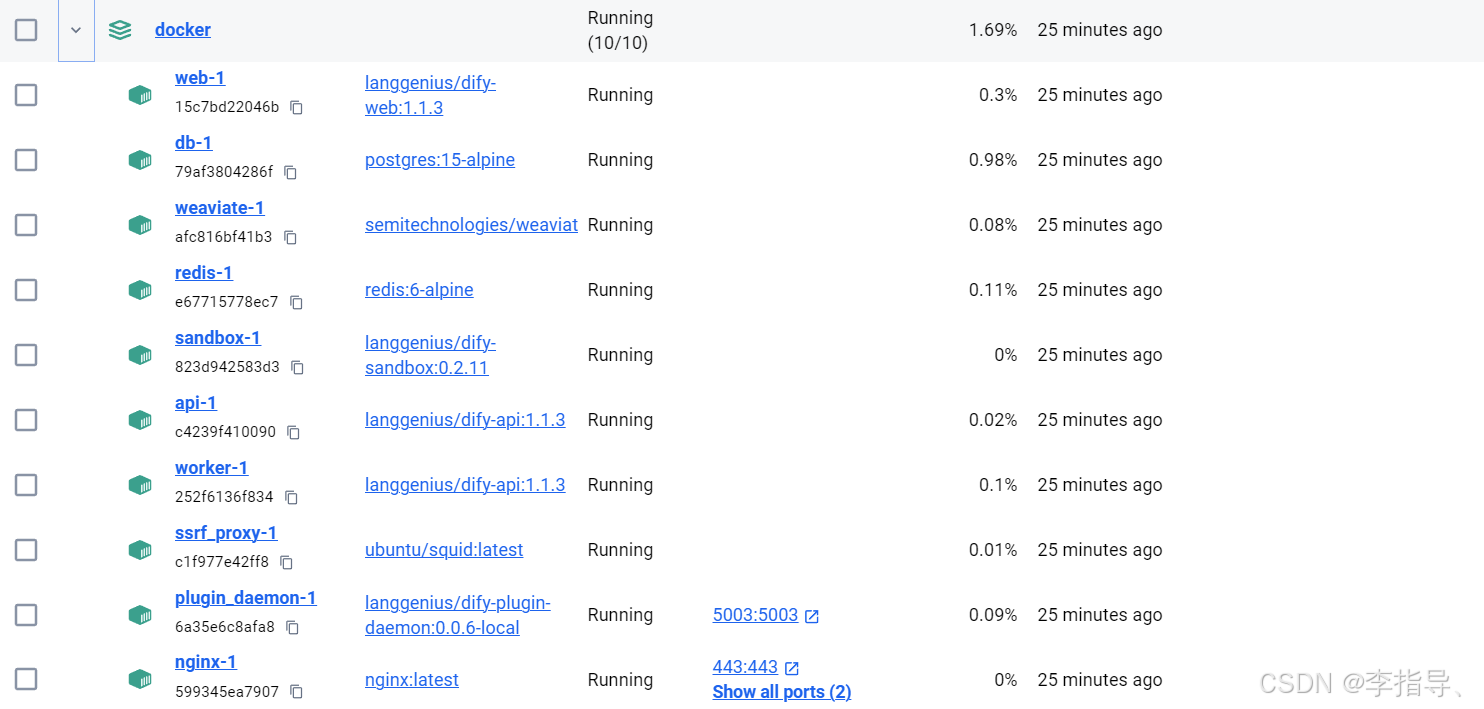Tick the sandbox-1 row checkbox
The width and height of the screenshot is (1484, 709).
(26, 355)
